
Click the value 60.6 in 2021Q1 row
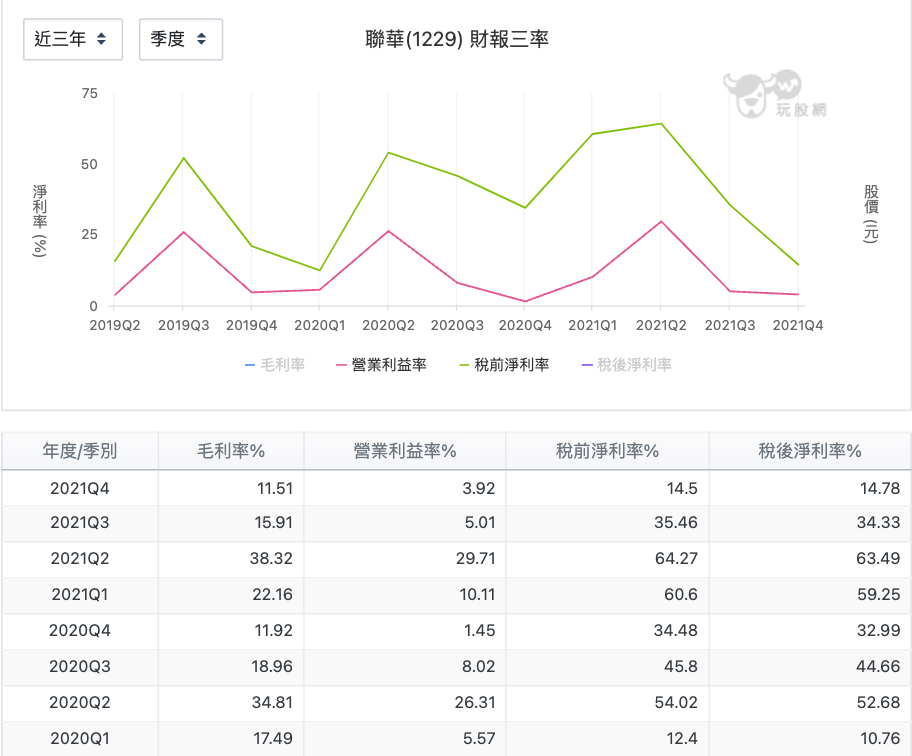681,595
